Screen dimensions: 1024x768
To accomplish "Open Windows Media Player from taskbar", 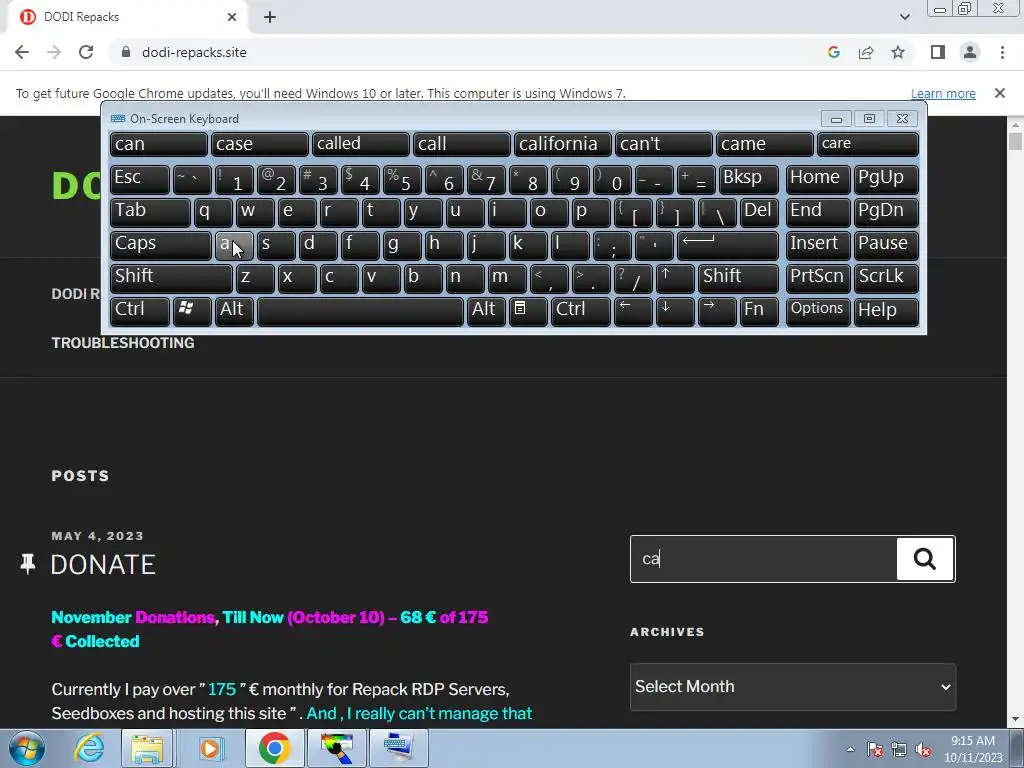I will (210, 748).
